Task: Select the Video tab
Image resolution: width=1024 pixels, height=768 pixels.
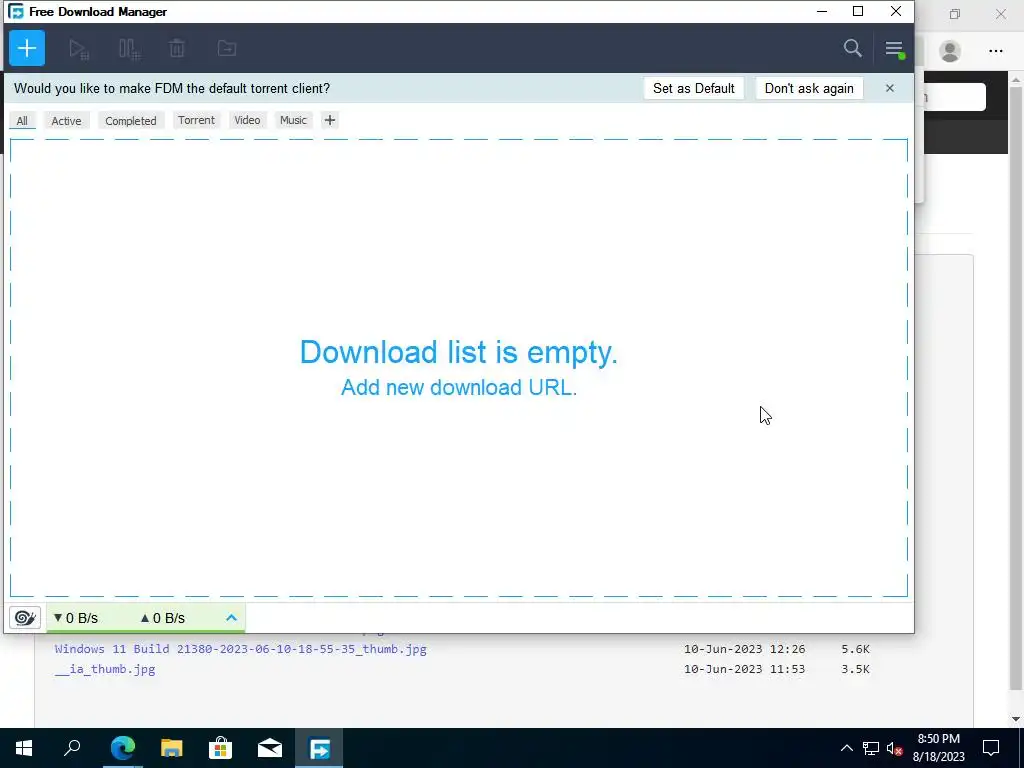Action: (247, 120)
